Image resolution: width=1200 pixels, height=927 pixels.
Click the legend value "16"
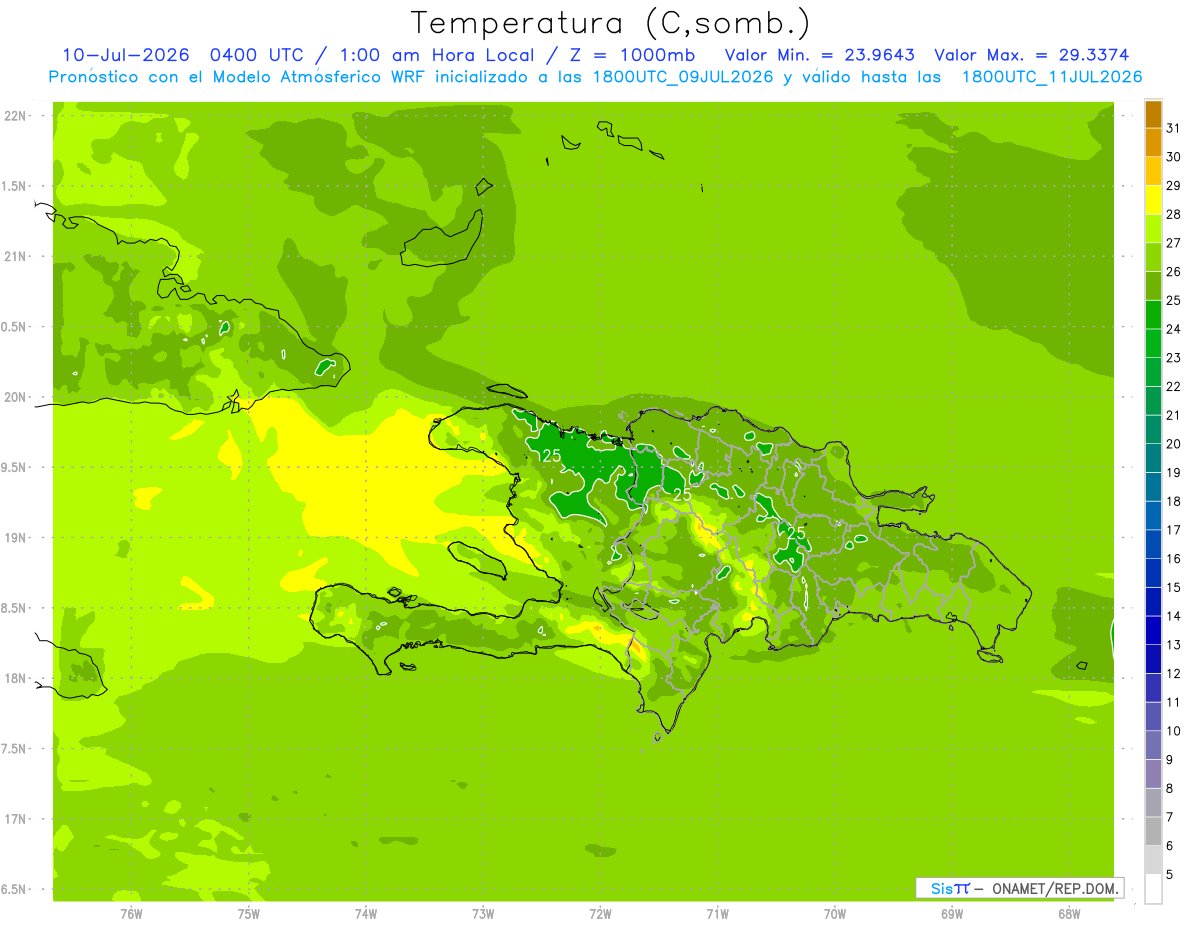click(x=1174, y=559)
